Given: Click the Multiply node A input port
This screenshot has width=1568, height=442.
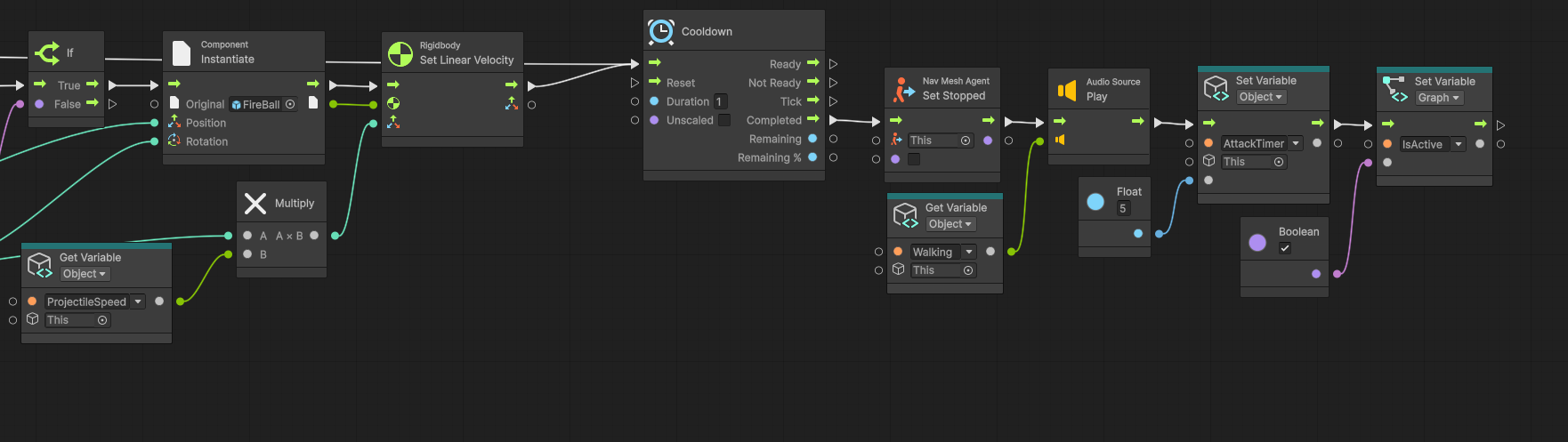Looking at the screenshot, I should pyautogui.click(x=247, y=236).
